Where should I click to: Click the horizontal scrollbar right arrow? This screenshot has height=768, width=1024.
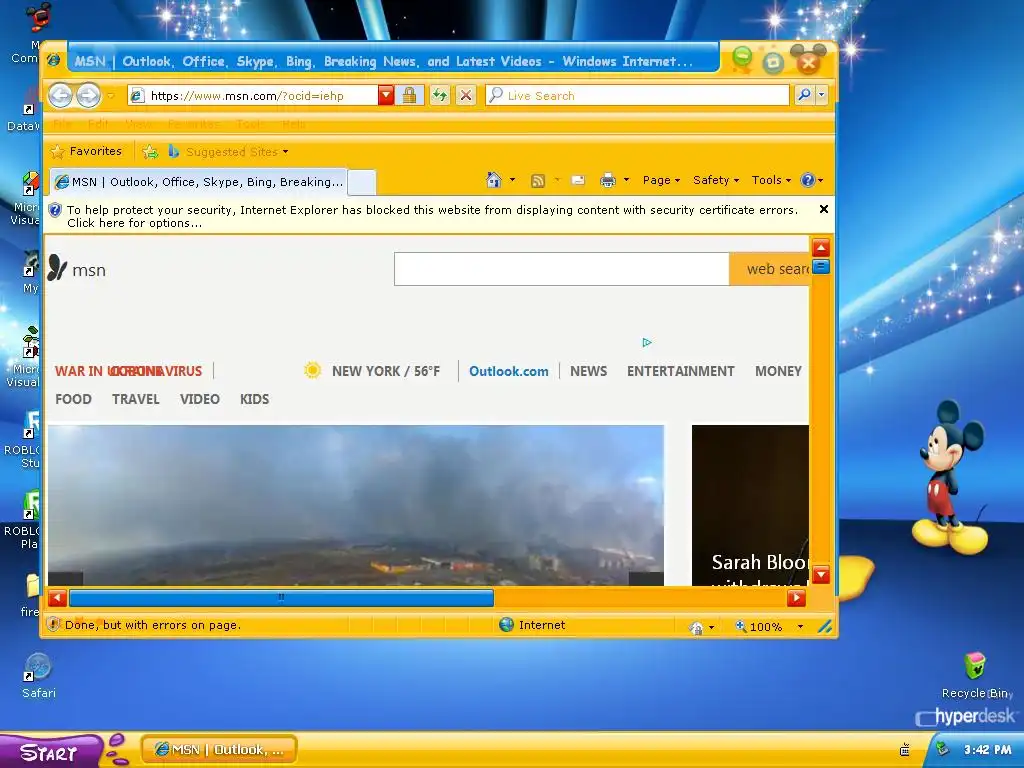click(796, 598)
